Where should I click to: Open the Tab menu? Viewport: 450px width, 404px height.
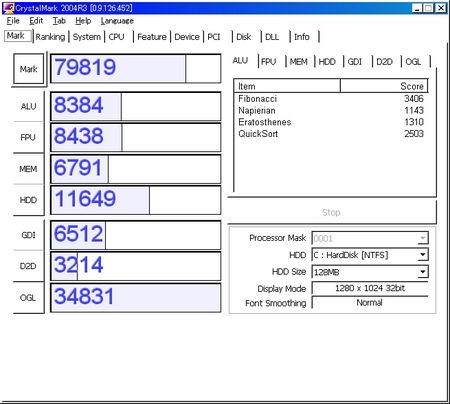pos(59,21)
